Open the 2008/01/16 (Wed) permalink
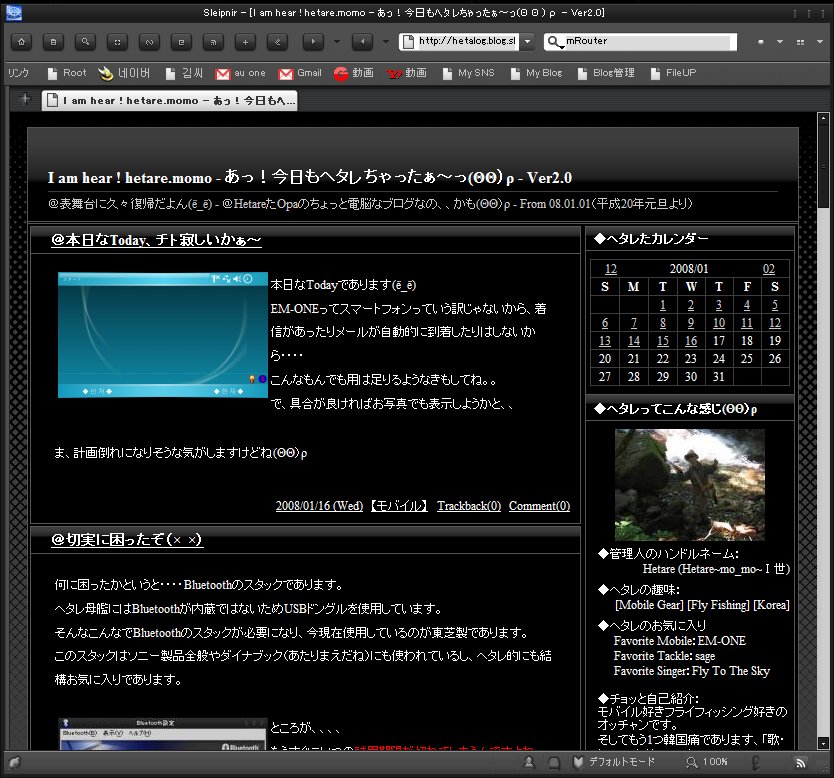The width and height of the screenshot is (834, 778). coord(319,506)
